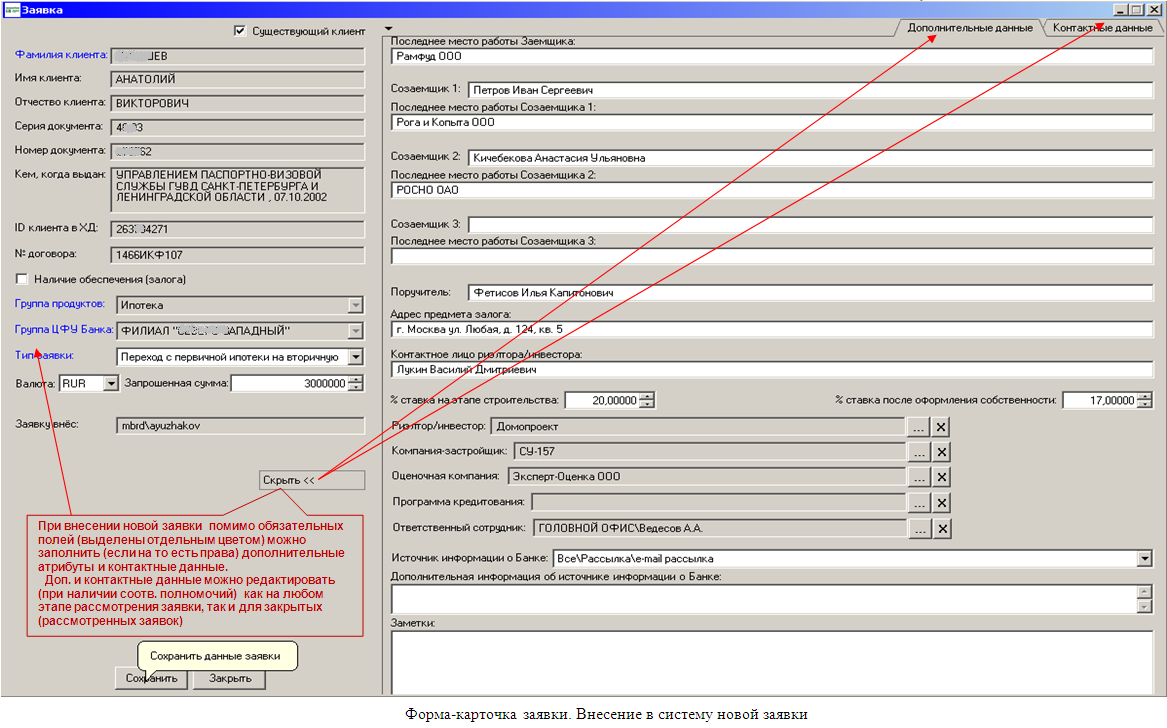This screenshot has height=728, width=1167.
Task: Click scrollbar of Дополнительная информация field
Action: point(1145,599)
